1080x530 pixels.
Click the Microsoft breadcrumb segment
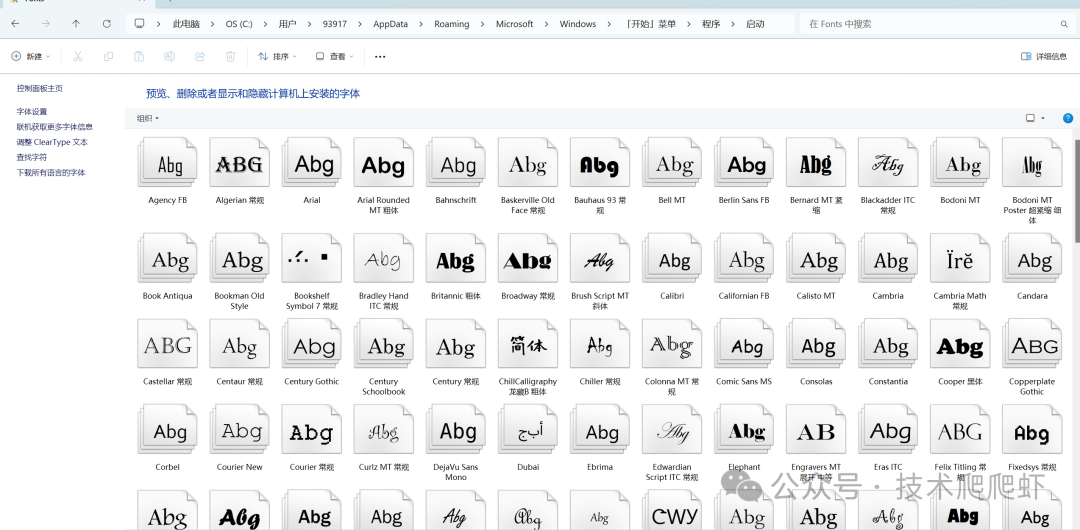coord(515,24)
